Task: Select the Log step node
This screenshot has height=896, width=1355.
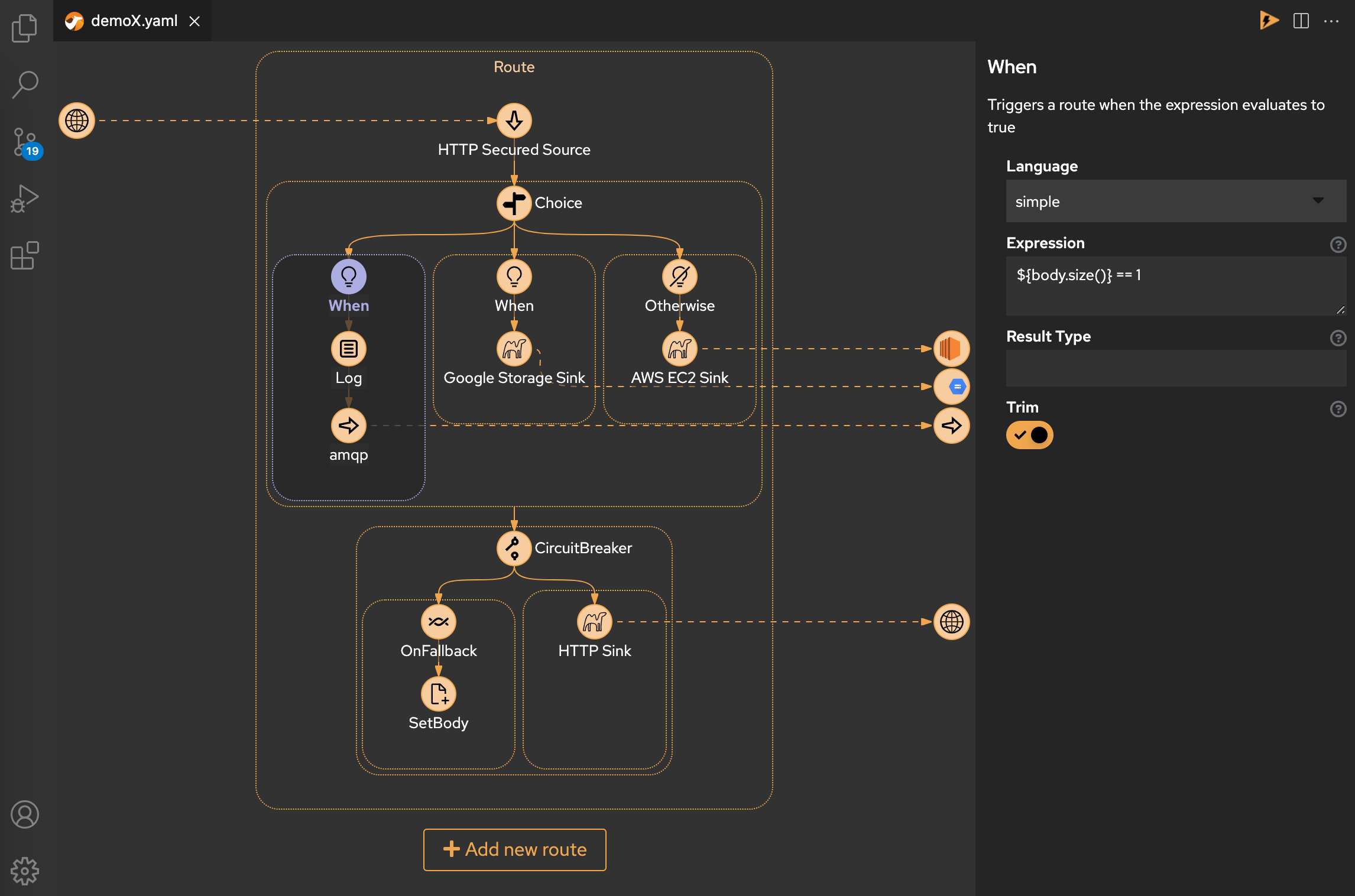Action: [349, 349]
